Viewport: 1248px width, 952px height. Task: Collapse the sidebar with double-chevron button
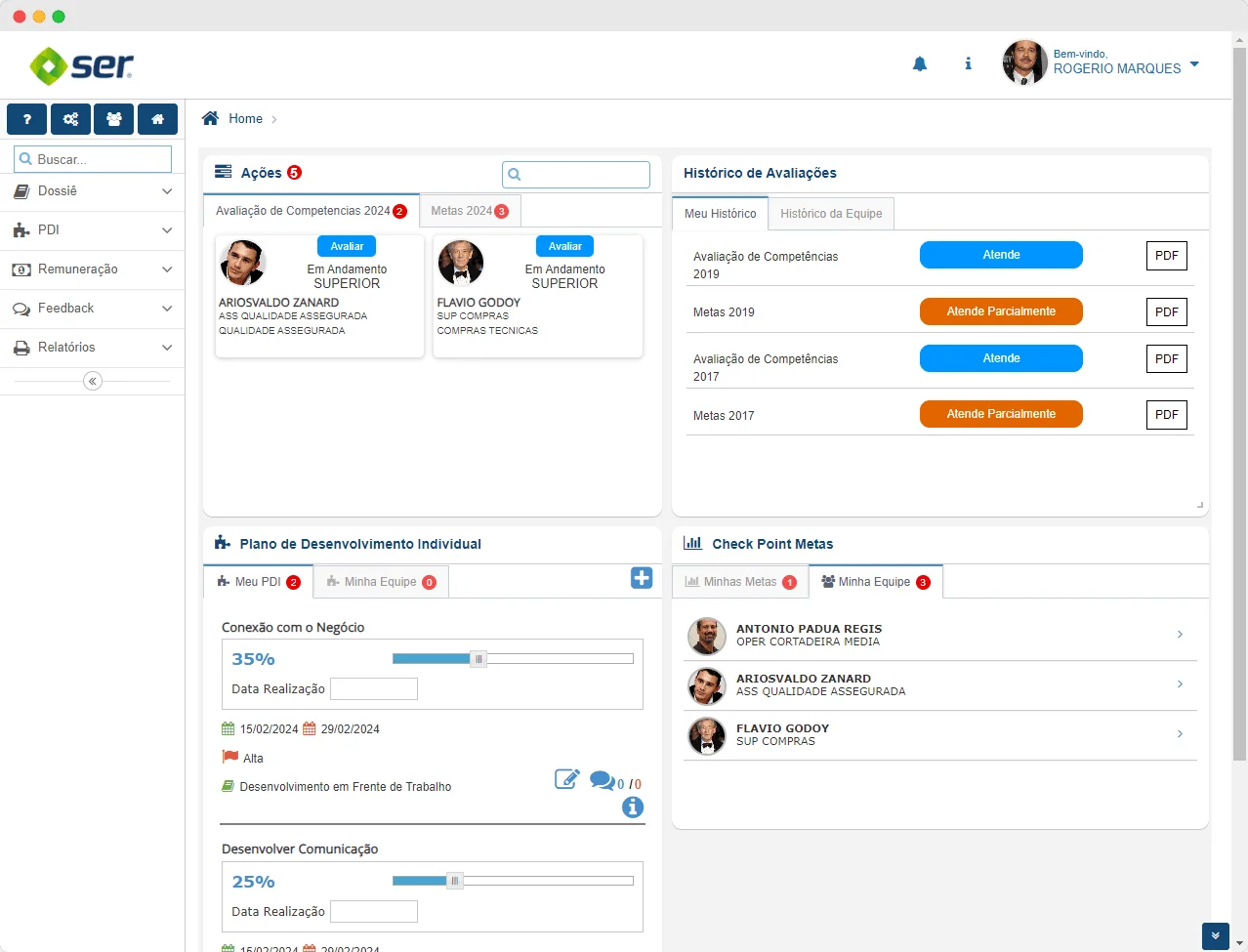(x=93, y=381)
